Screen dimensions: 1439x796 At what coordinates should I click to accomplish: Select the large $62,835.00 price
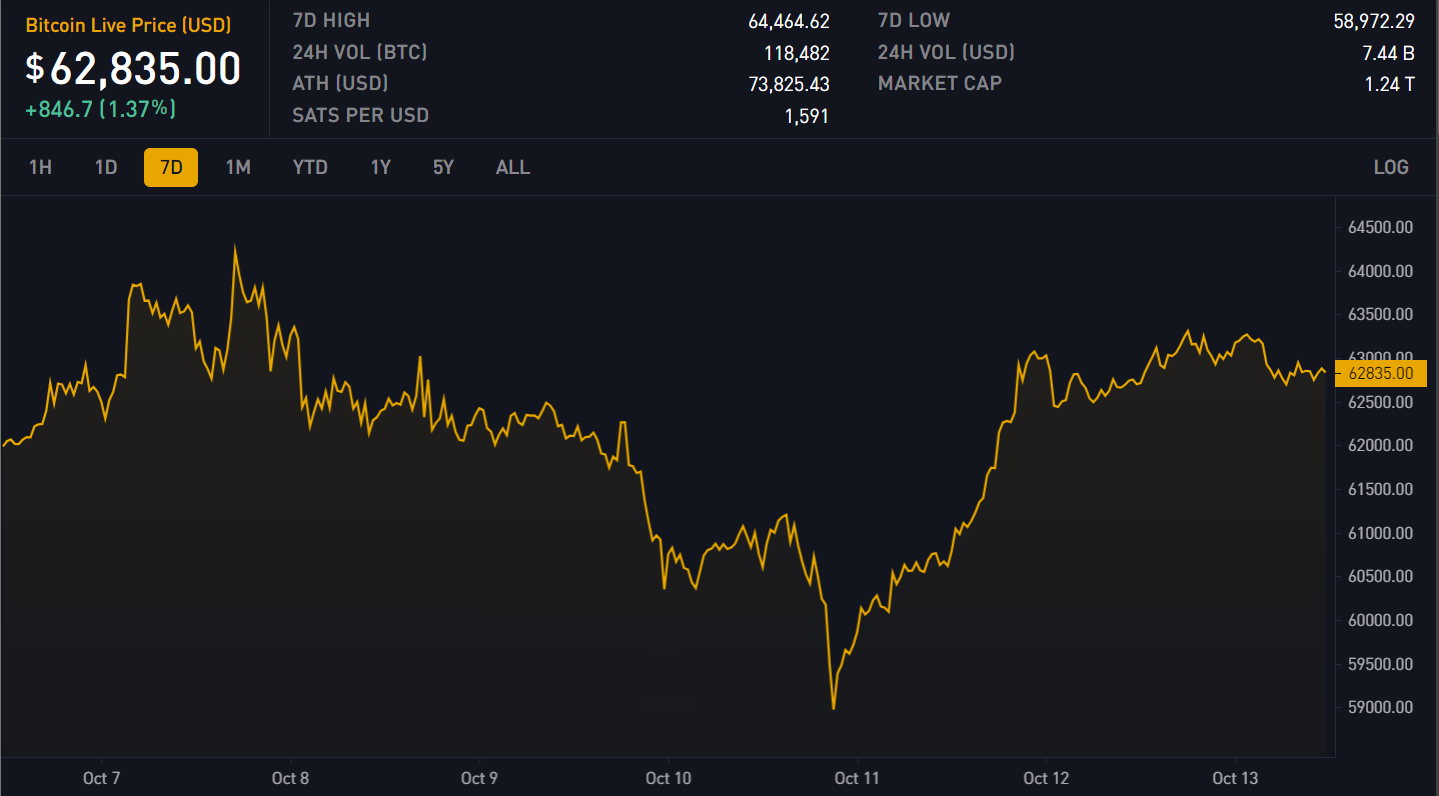[x=134, y=69]
